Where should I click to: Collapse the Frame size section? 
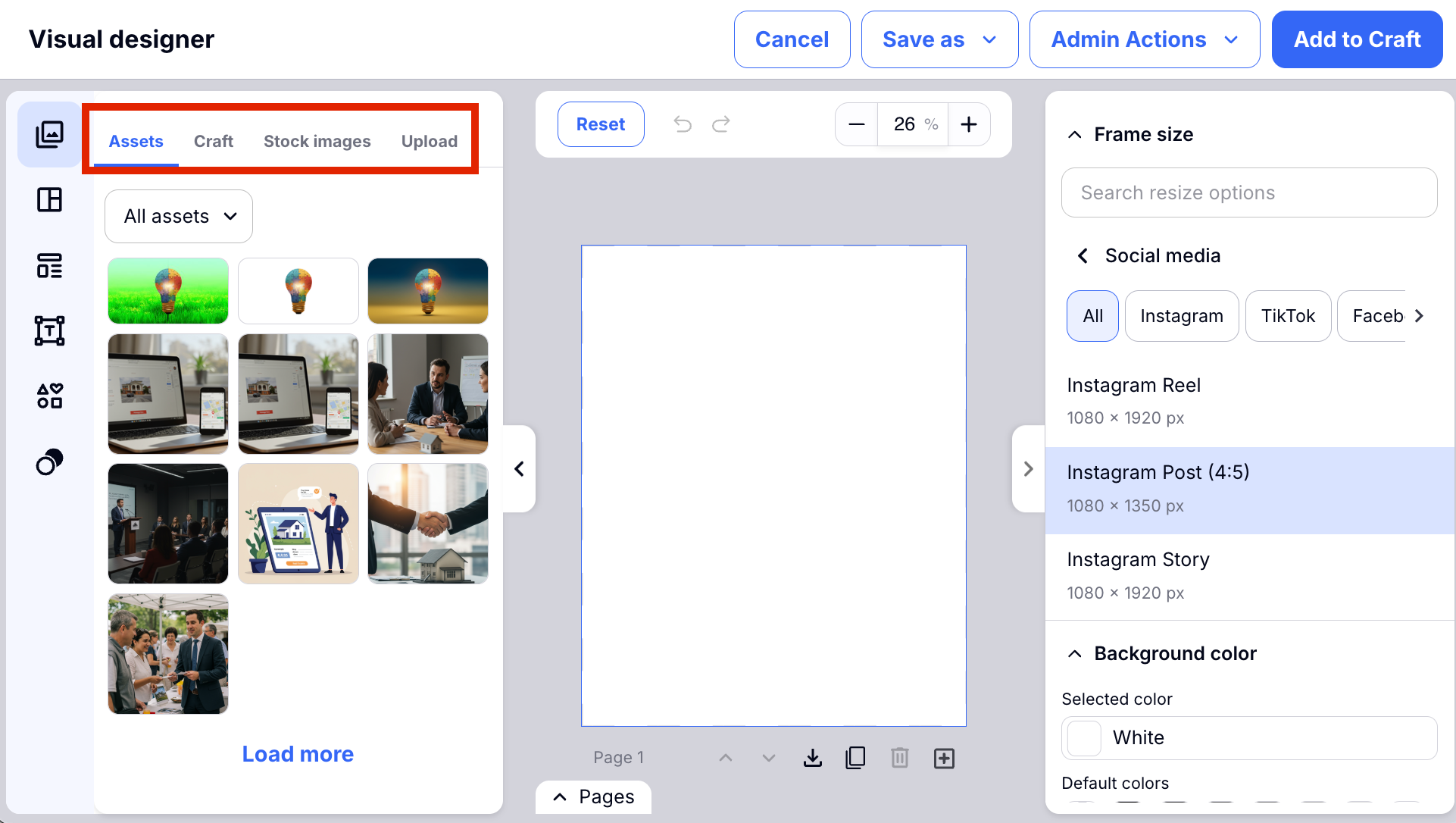pyautogui.click(x=1075, y=135)
